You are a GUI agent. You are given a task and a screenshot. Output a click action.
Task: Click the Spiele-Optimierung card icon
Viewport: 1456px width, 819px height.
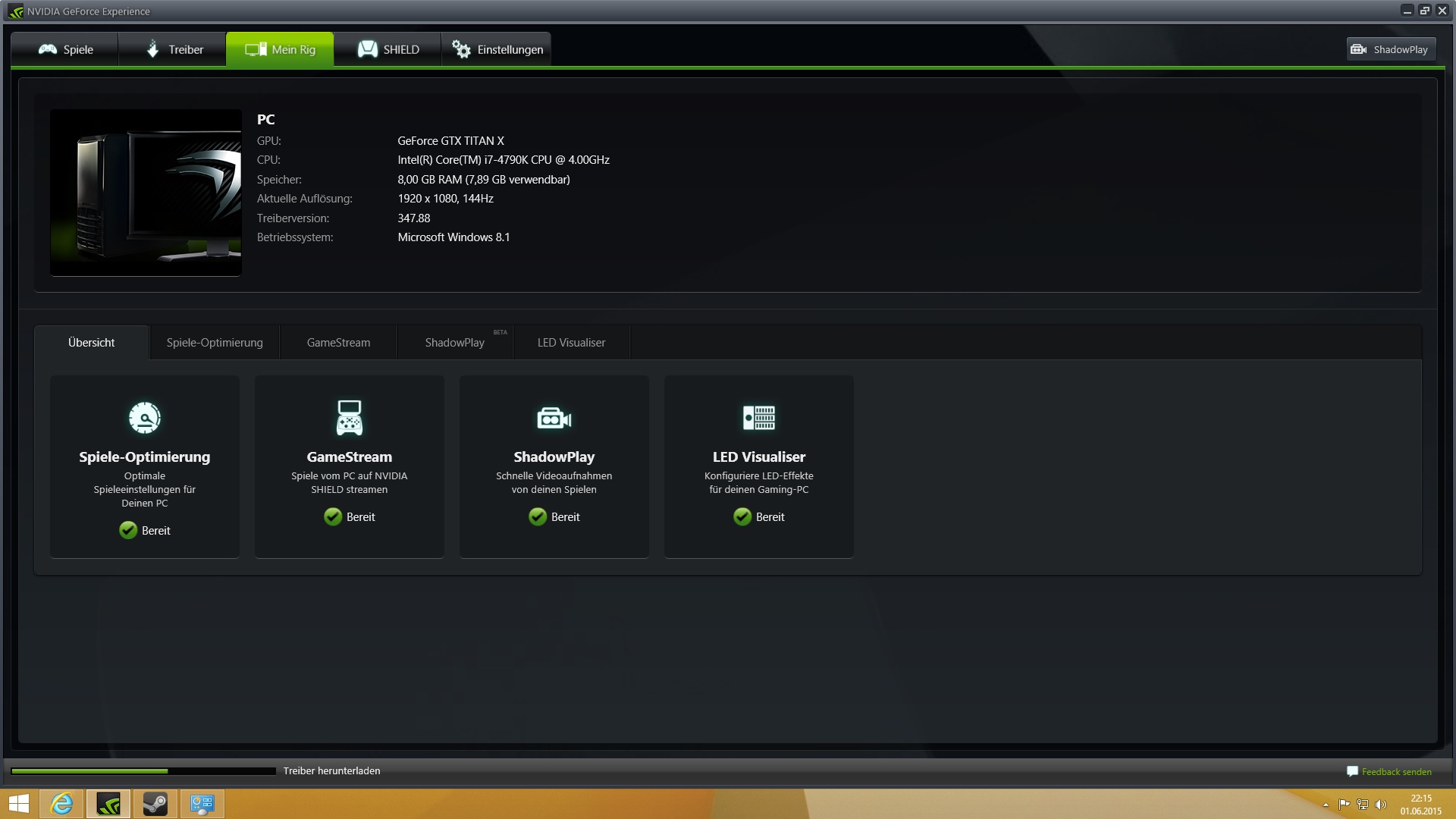click(145, 418)
